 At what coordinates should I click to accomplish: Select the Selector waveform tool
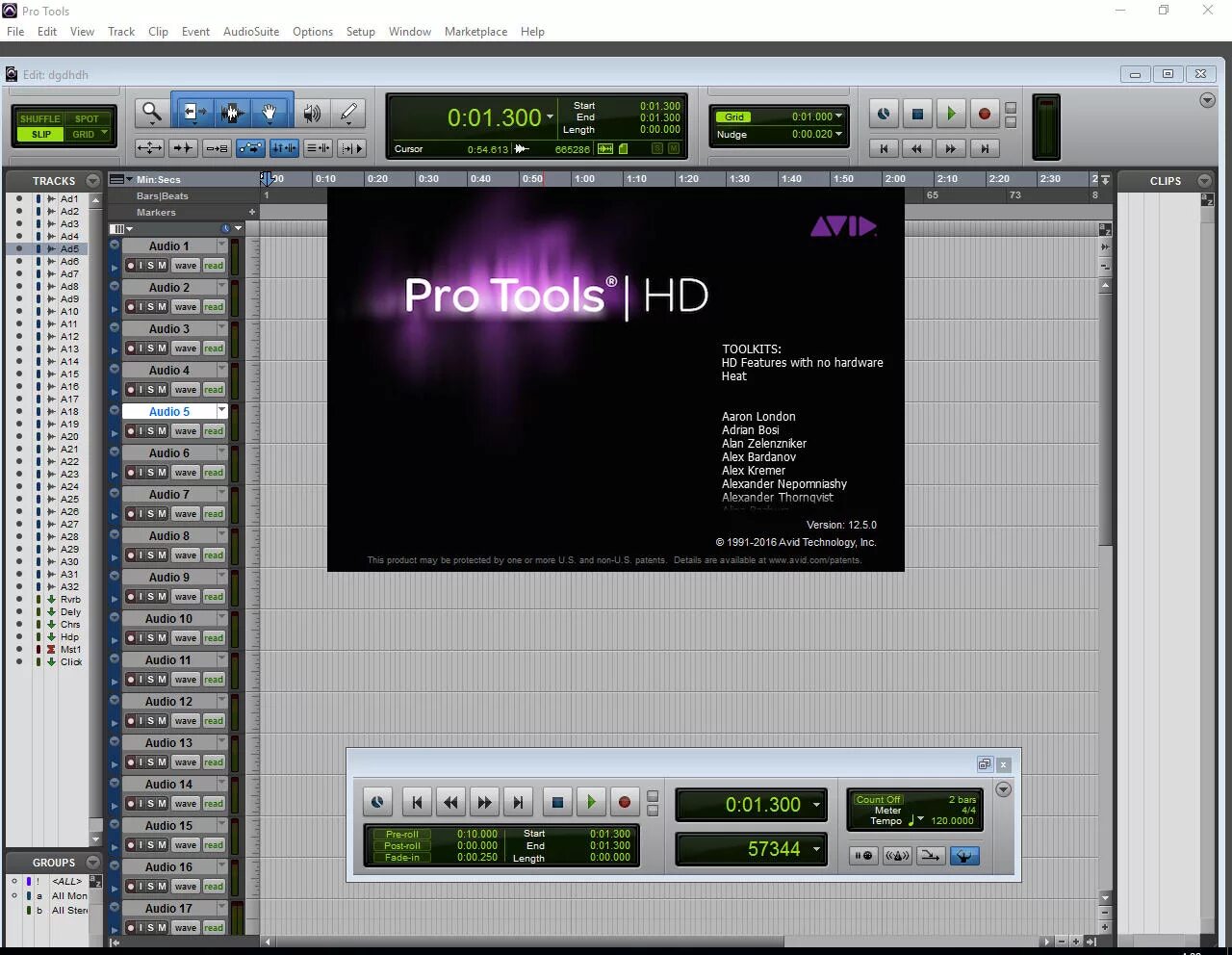click(x=231, y=113)
